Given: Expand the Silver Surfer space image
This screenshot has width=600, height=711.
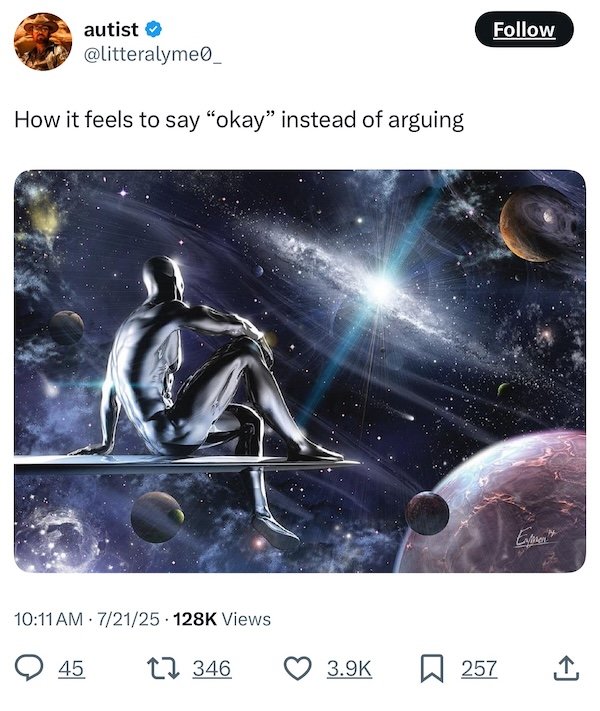Looking at the screenshot, I should pos(299,371).
